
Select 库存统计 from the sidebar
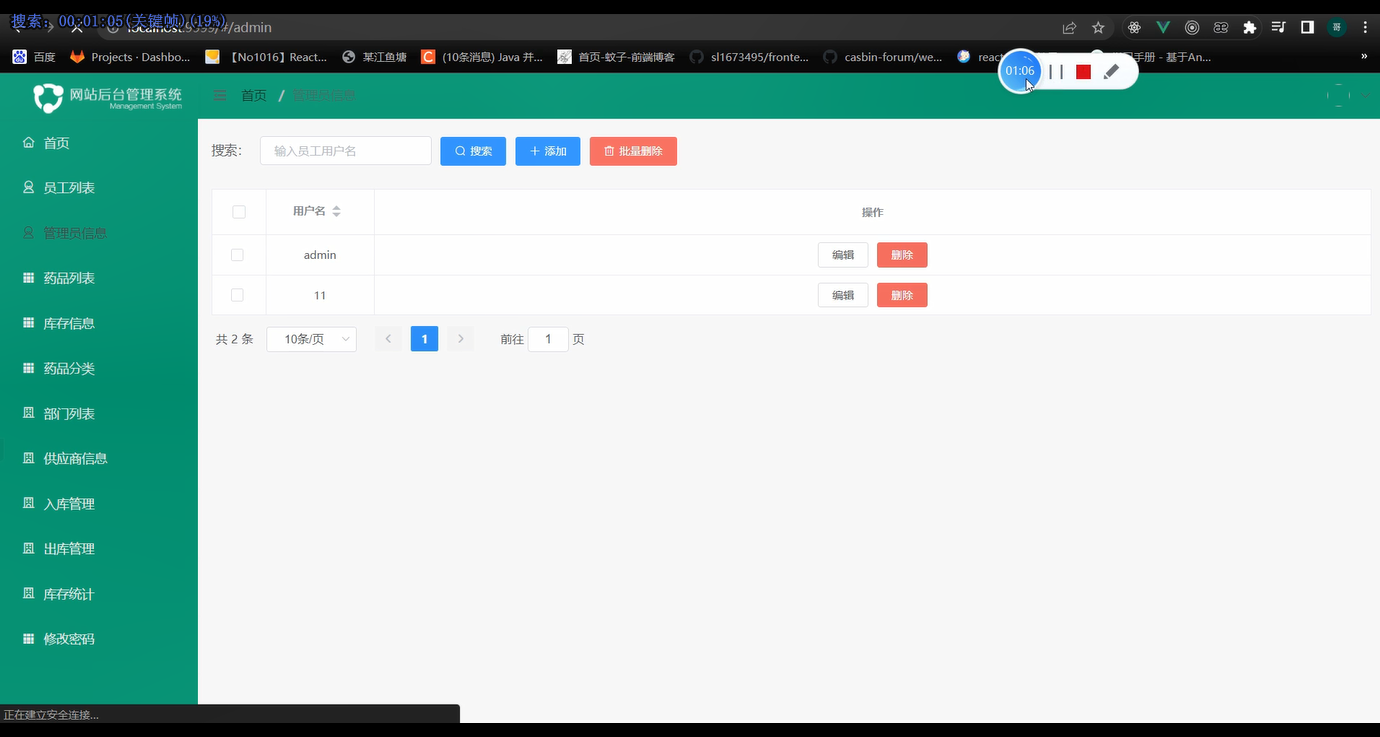(70, 593)
